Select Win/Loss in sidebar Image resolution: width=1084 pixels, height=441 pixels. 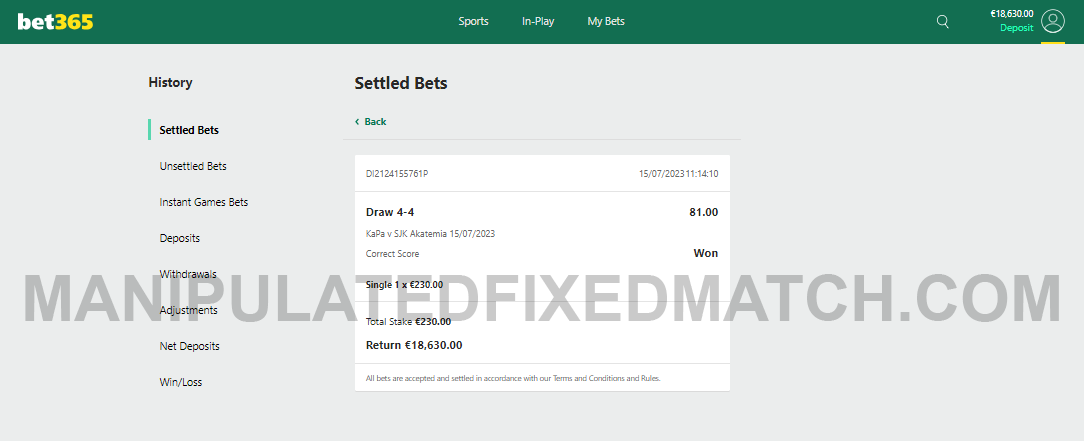coord(181,382)
